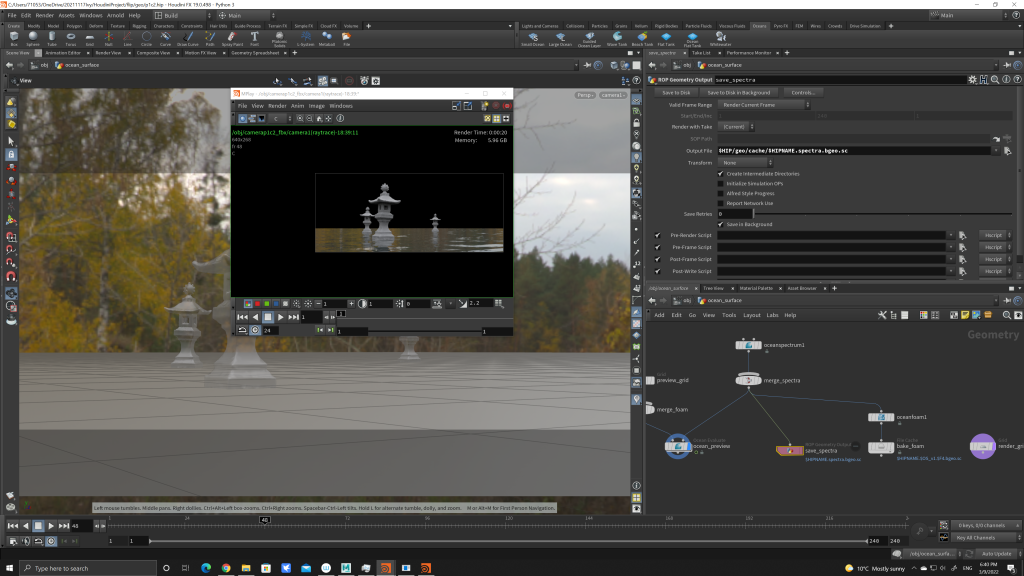Uncheck Create Intermediate Directories
This screenshot has height=576, width=1024.
click(x=720, y=173)
